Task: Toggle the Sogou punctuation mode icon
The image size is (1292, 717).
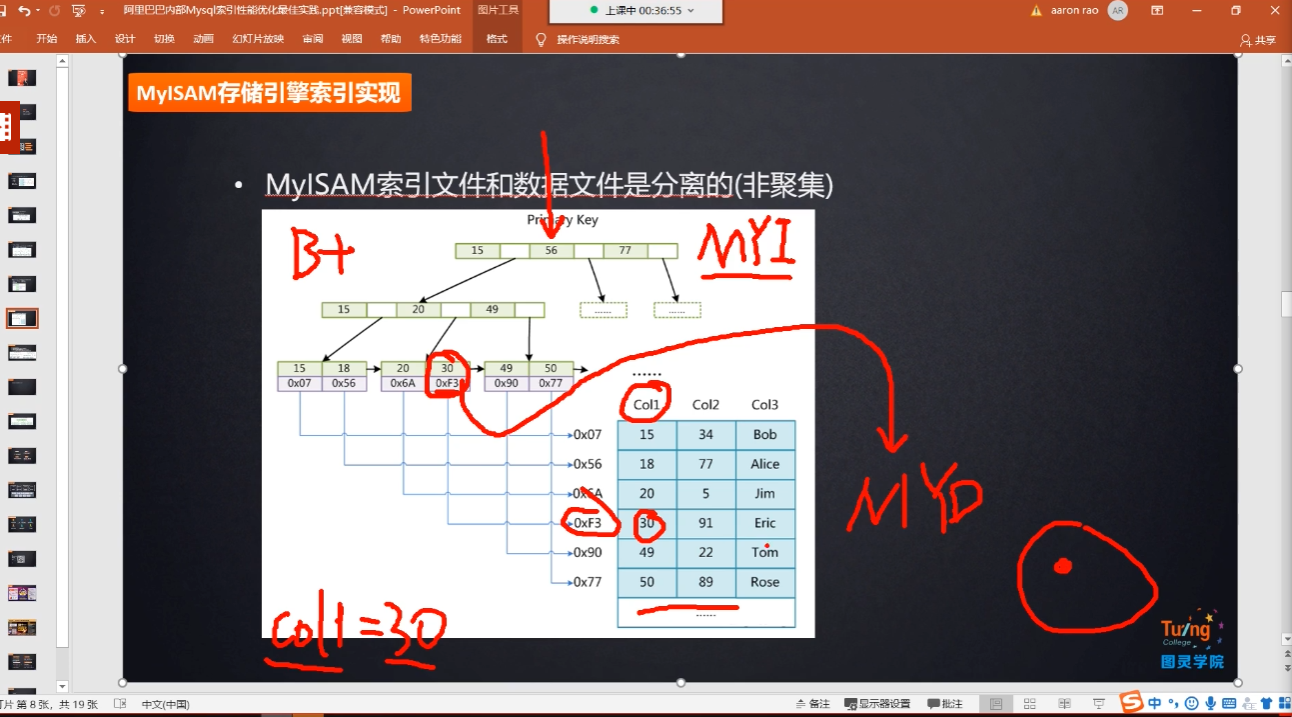Action: coord(1174,703)
